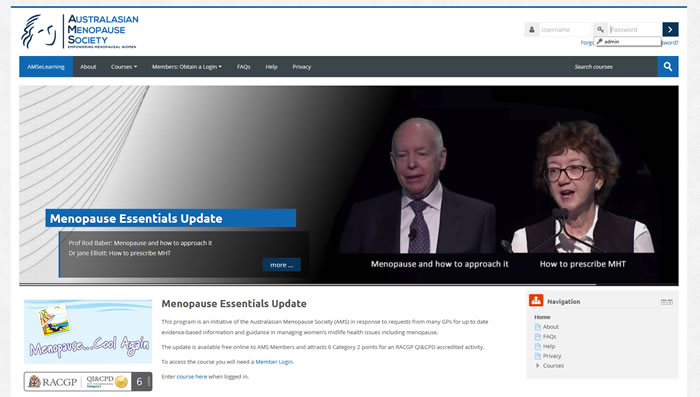Click the Menopause Essentials Update banner title
The width and height of the screenshot is (700, 397).
point(171,218)
